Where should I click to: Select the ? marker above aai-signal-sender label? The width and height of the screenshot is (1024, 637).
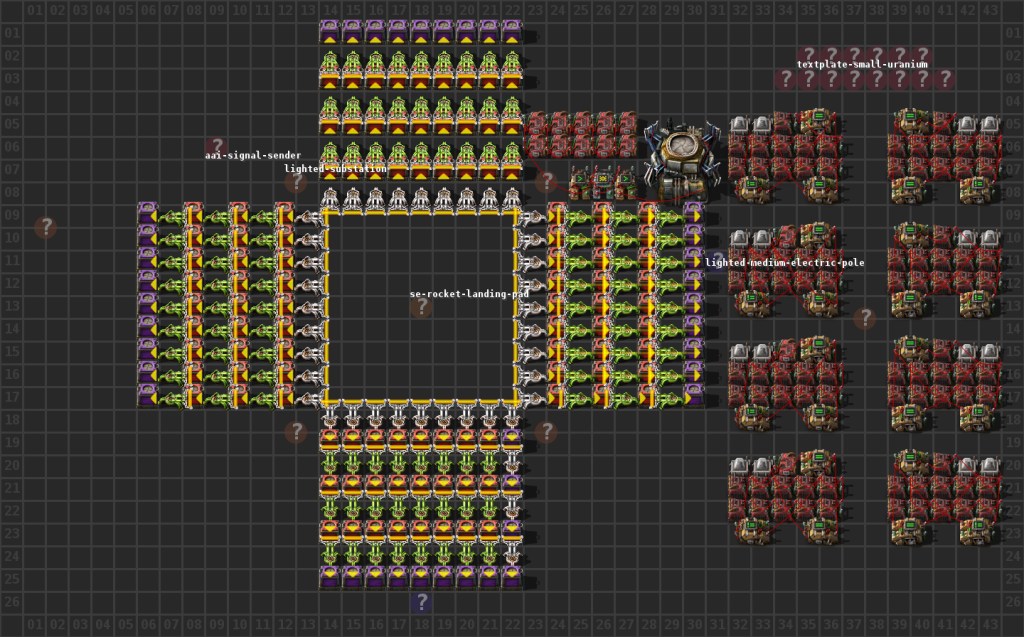pyautogui.click(x=217, y=146)
